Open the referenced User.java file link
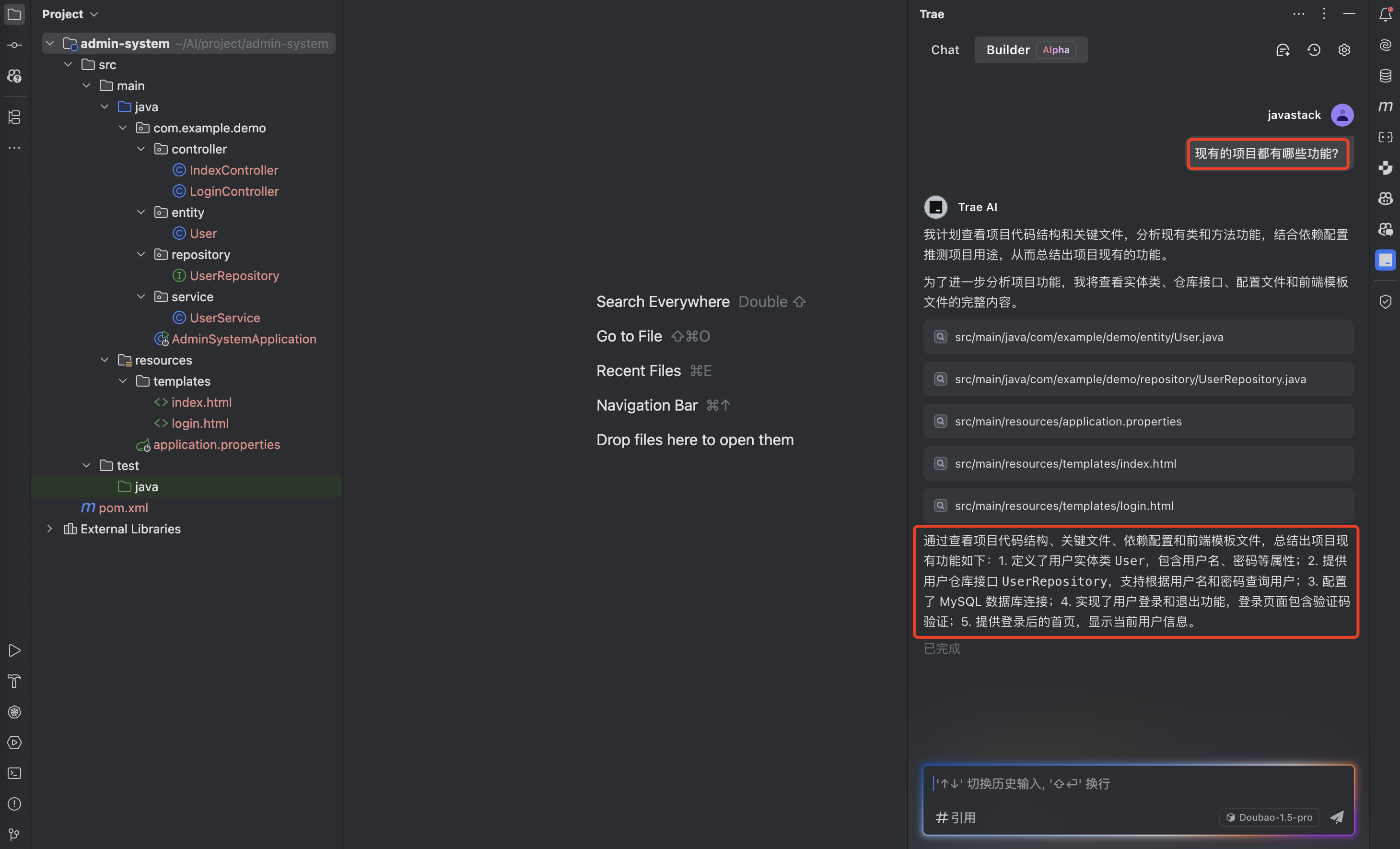The width and height of the screenshot is (1400, 849). click(x=1089, y=337)
